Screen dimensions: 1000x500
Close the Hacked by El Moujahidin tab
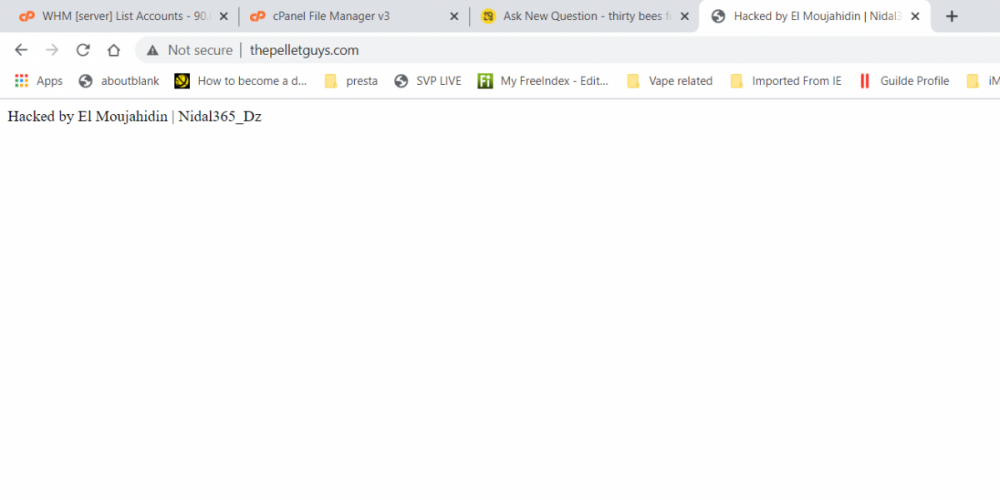[x=914, y=16]
